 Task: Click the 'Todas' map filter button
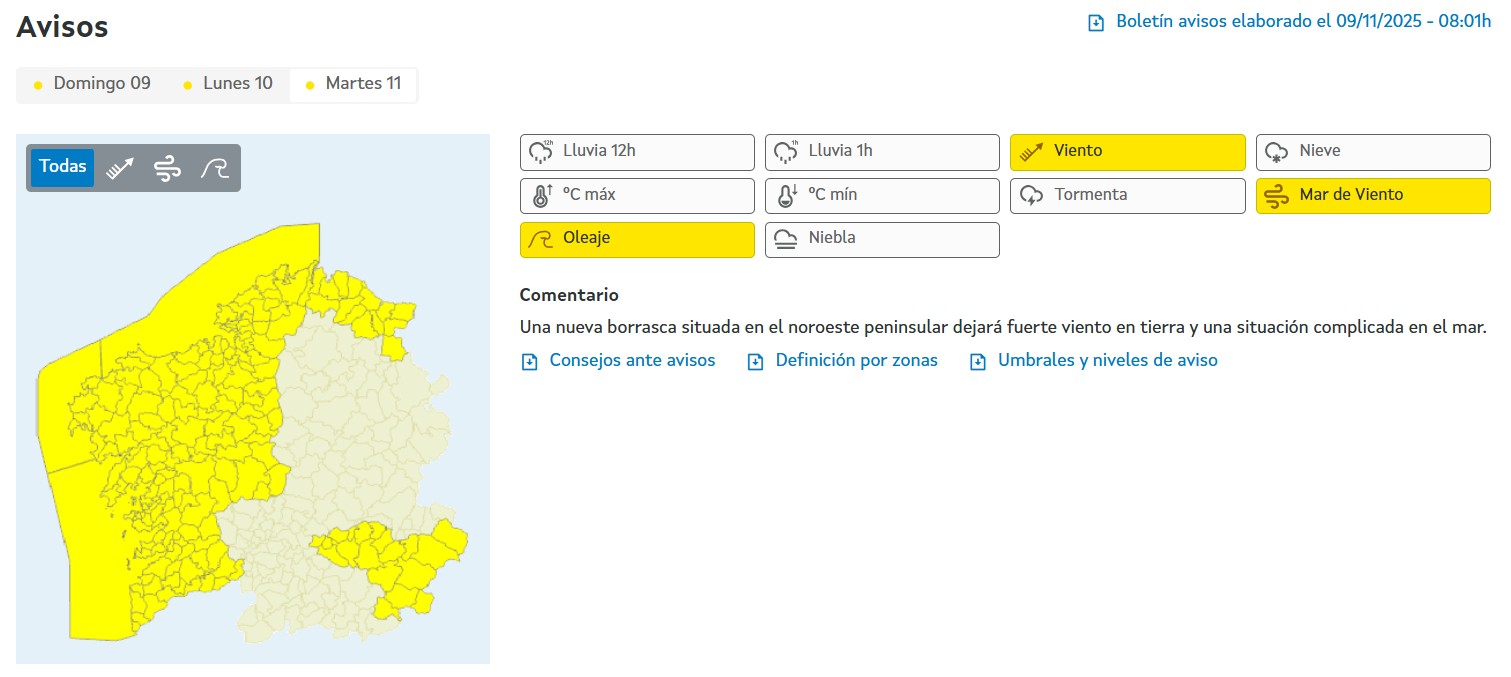click(62, 167)
